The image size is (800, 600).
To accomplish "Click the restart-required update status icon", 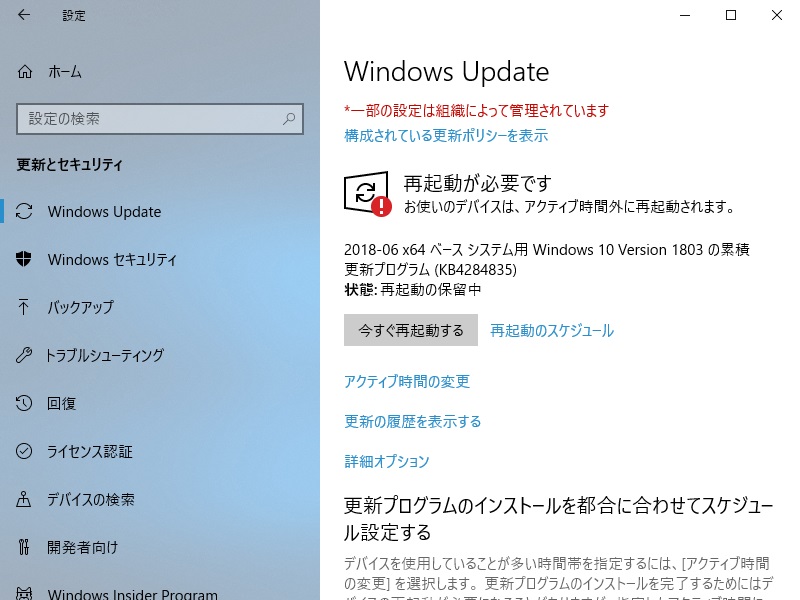I will pyautogui.click(x=367, y=194).
